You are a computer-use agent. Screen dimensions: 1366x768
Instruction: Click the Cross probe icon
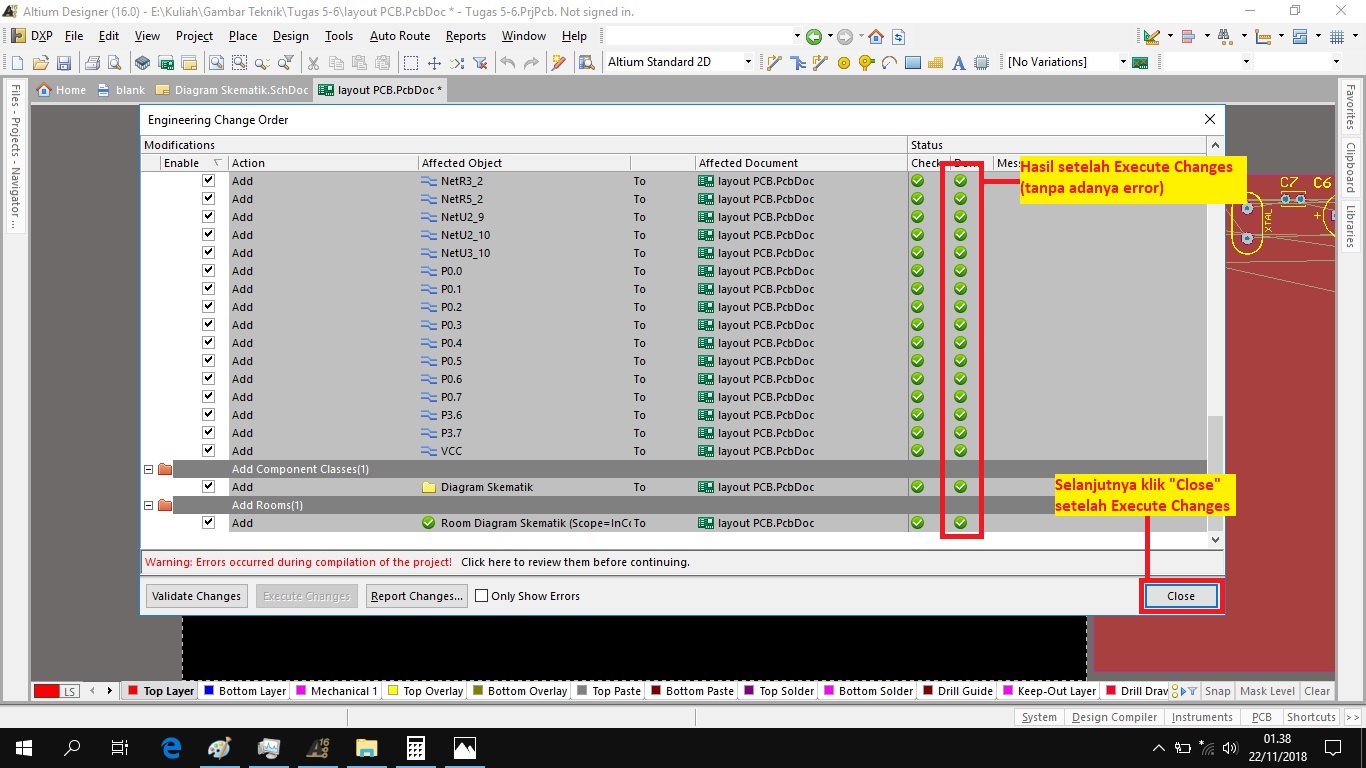click(559, 63)
